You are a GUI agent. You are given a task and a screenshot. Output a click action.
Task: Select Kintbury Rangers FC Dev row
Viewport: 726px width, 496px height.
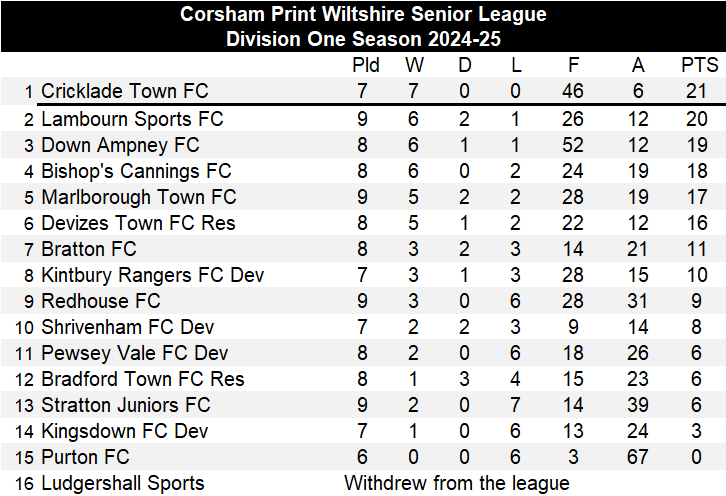pyautogui.click(x=152, y=275)
